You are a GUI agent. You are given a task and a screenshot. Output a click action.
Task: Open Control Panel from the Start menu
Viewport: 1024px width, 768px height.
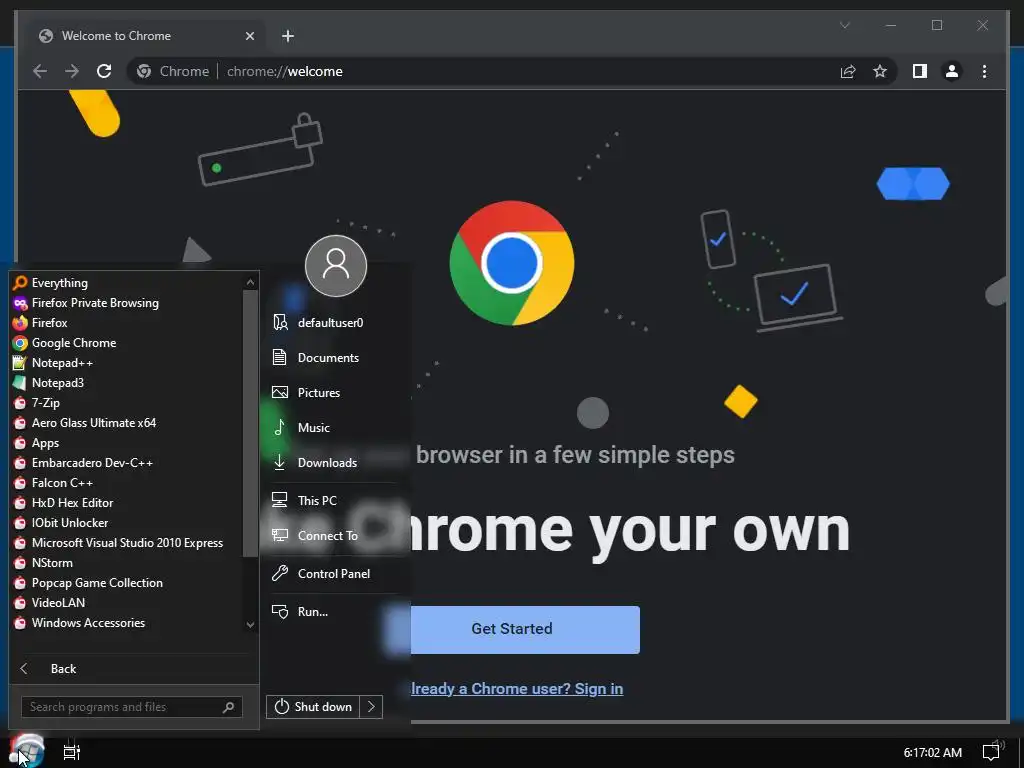[x=336, y=574]
